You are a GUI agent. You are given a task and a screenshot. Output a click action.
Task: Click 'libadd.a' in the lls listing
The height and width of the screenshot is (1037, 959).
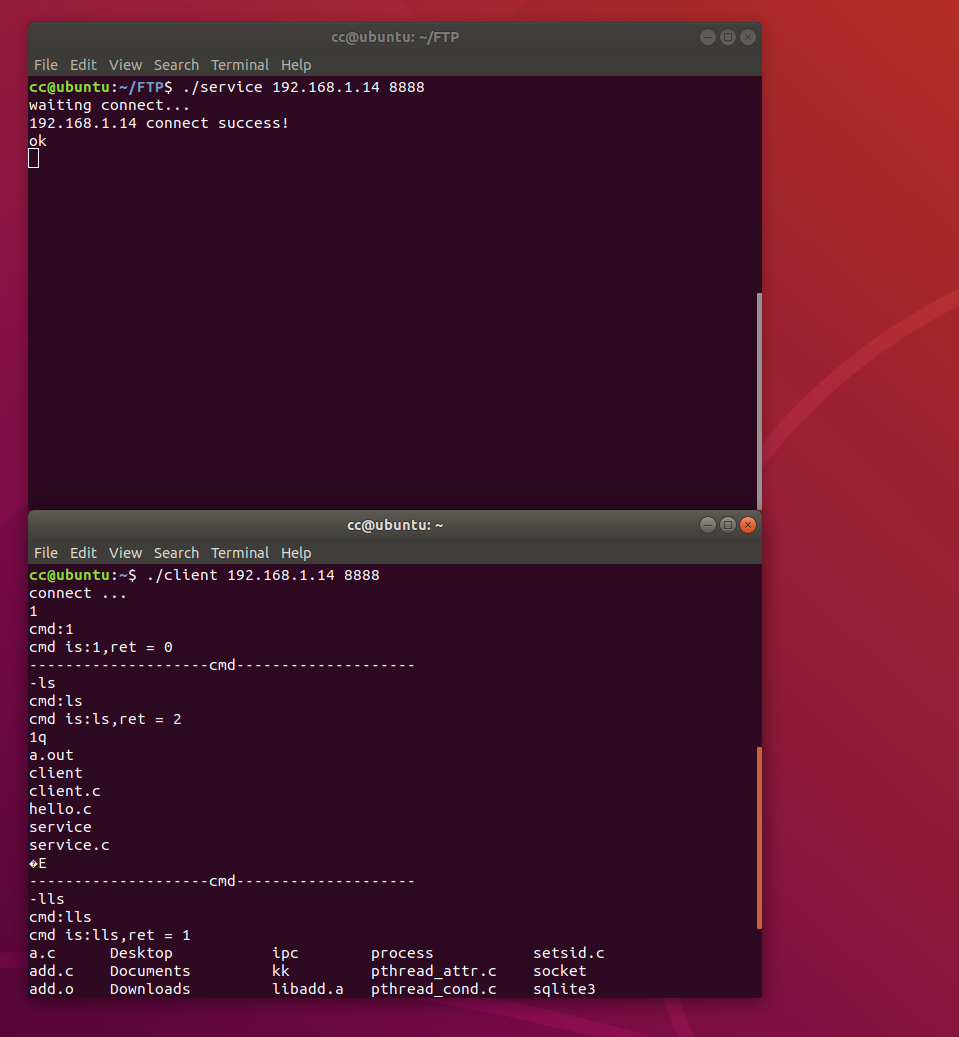coord(308,989)
